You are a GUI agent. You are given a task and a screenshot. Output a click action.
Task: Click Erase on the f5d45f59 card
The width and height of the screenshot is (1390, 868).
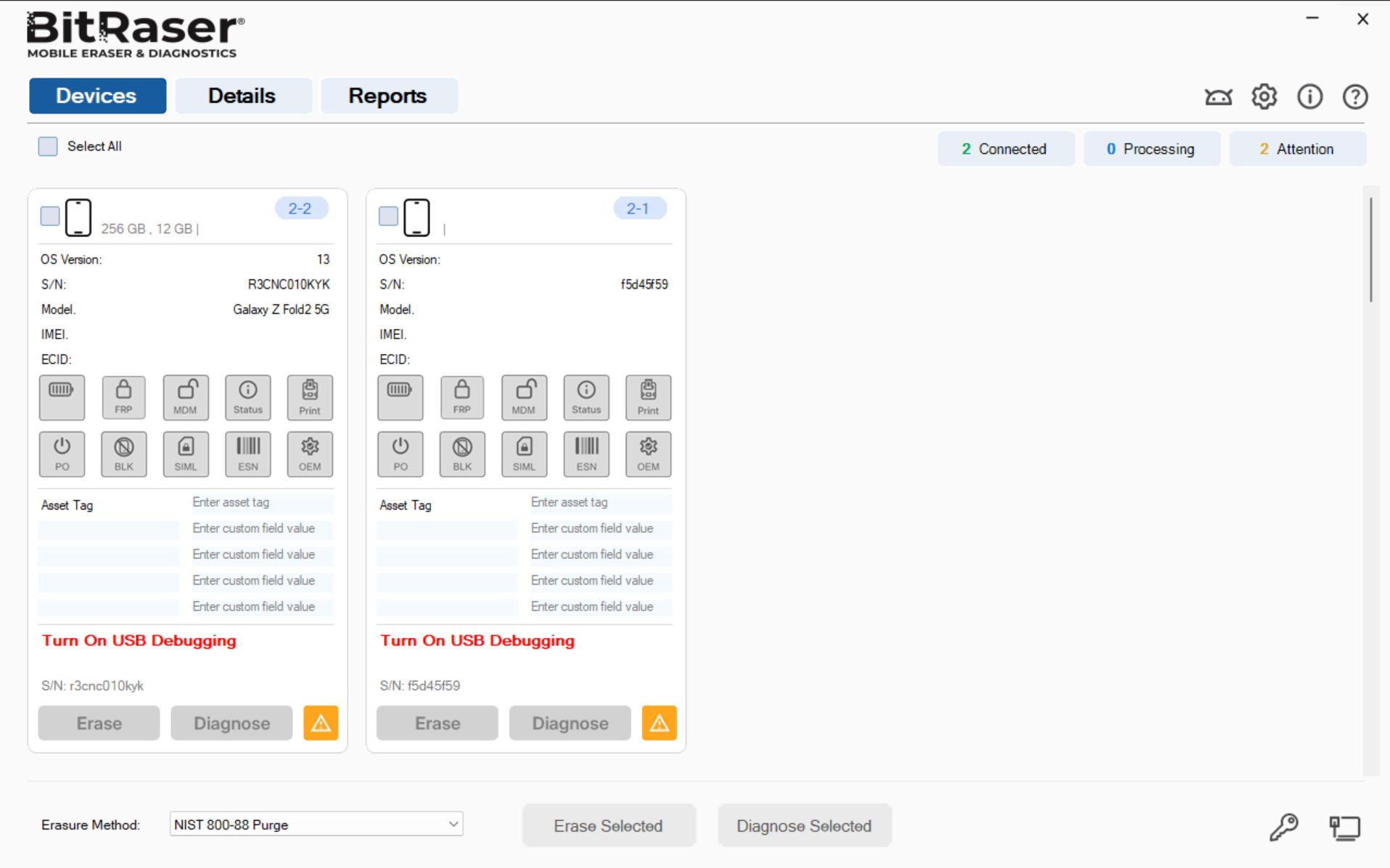[x=437, y=723]
